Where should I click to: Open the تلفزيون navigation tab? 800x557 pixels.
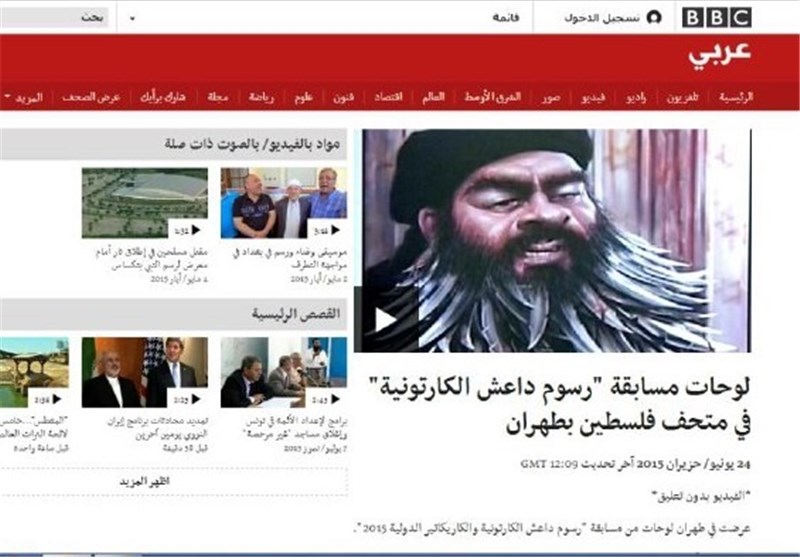click(682, 97)
